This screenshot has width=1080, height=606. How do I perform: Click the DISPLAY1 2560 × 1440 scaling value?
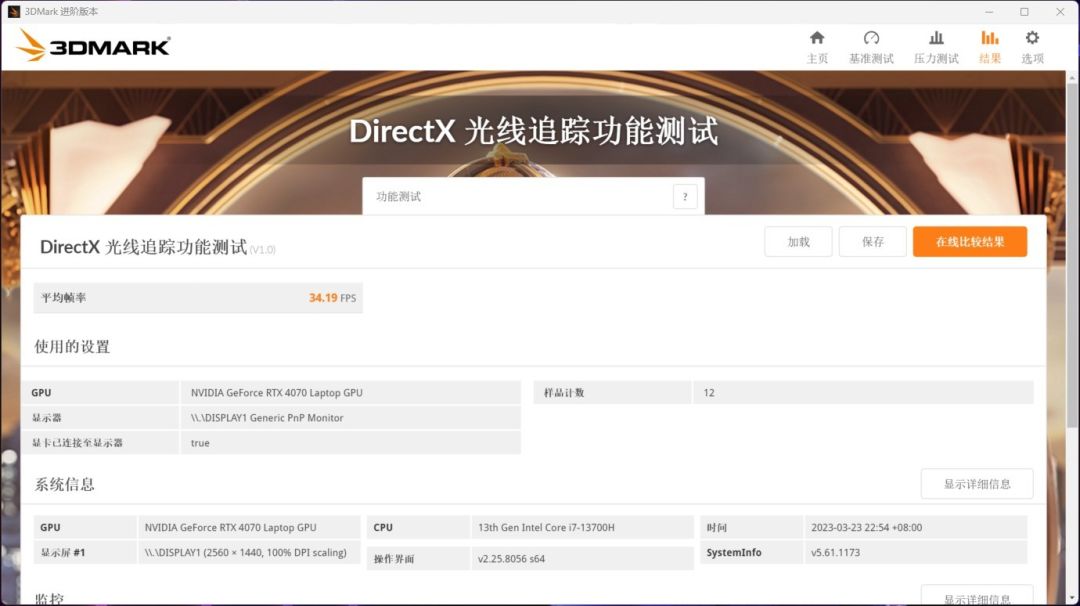pyautogui.click(x=245, y=552)
